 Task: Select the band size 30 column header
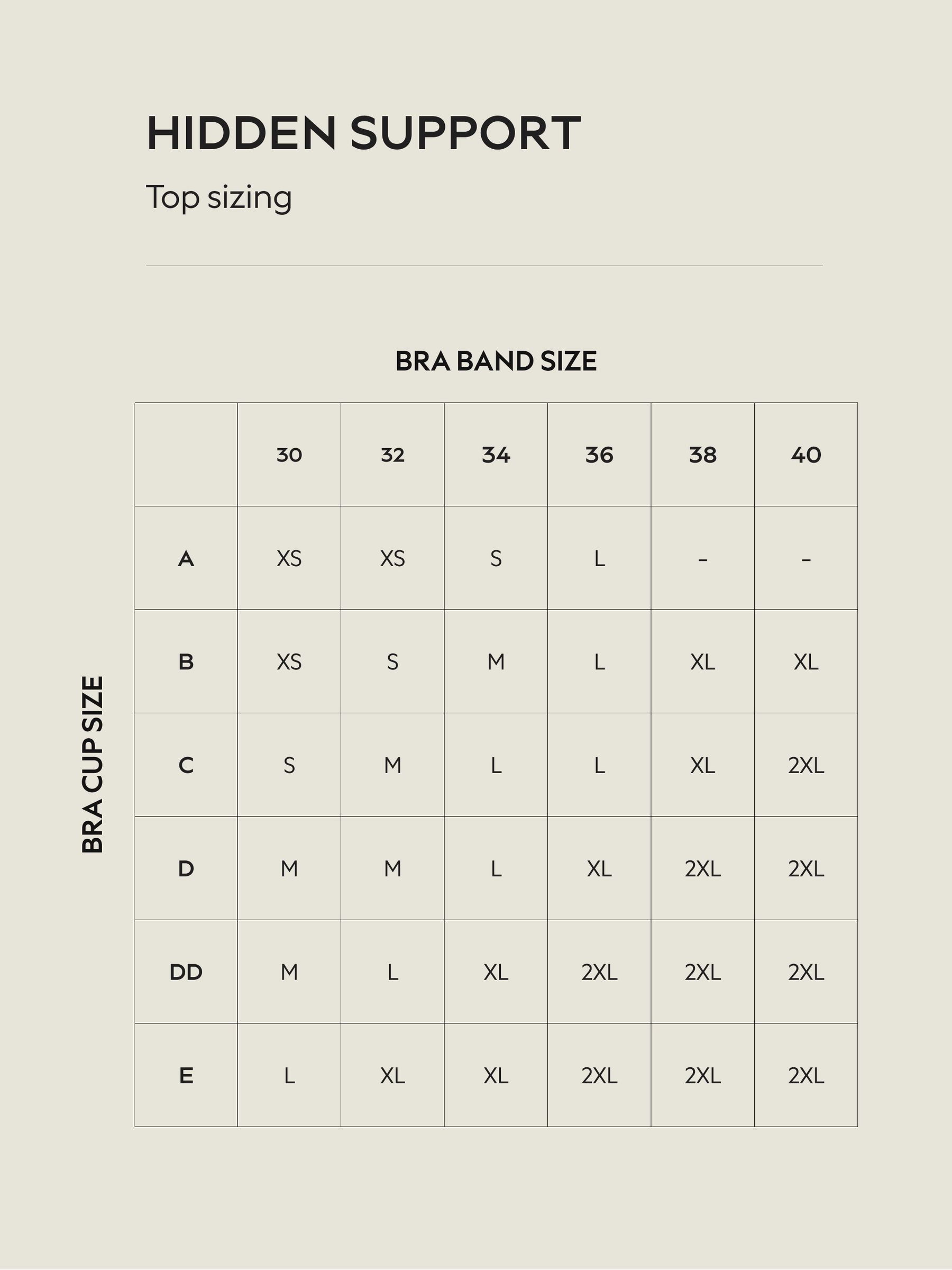289,455
